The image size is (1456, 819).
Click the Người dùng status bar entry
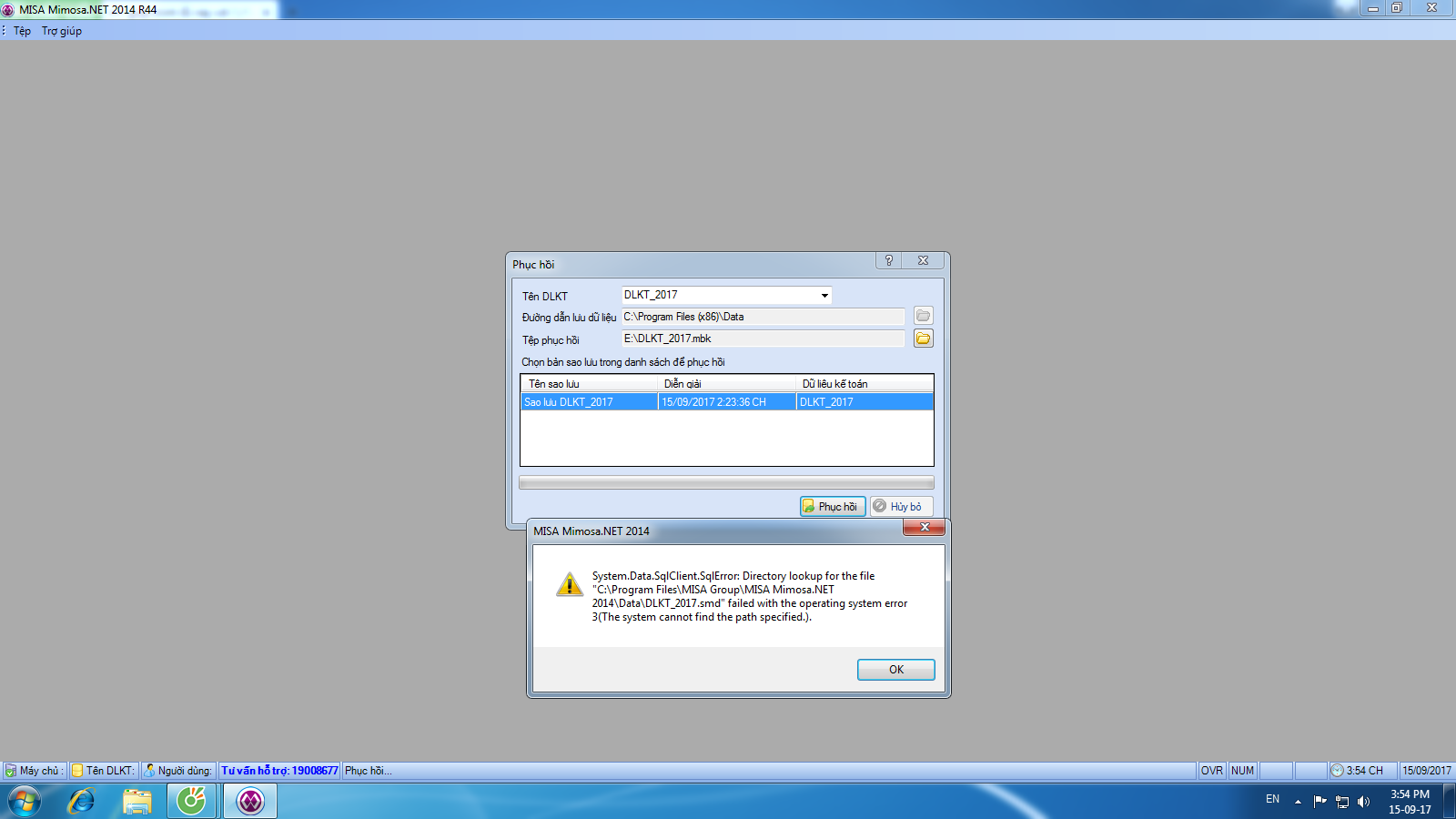coord(178,771)
